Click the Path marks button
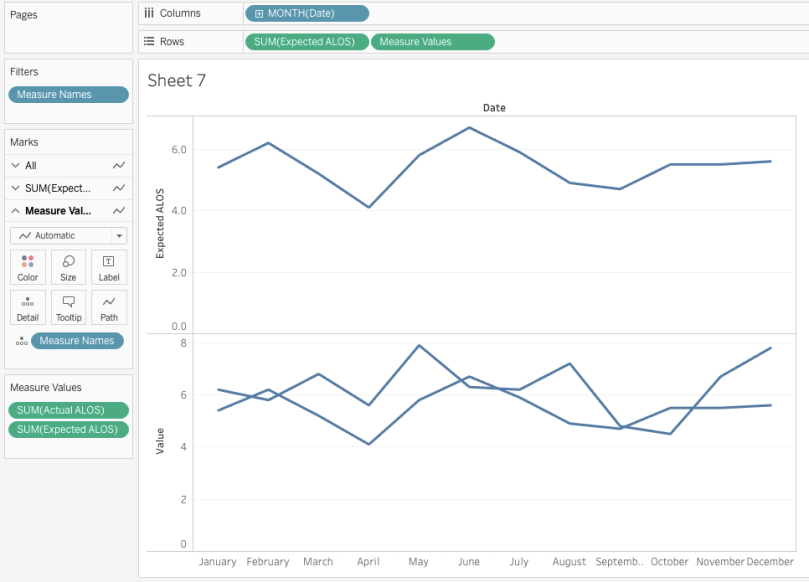 (x=109, y=307)
